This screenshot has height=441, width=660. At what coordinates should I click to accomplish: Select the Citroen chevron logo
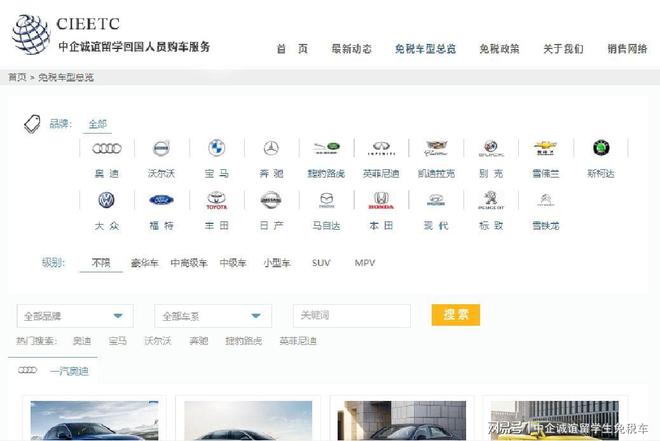click(x=546, y=199)
